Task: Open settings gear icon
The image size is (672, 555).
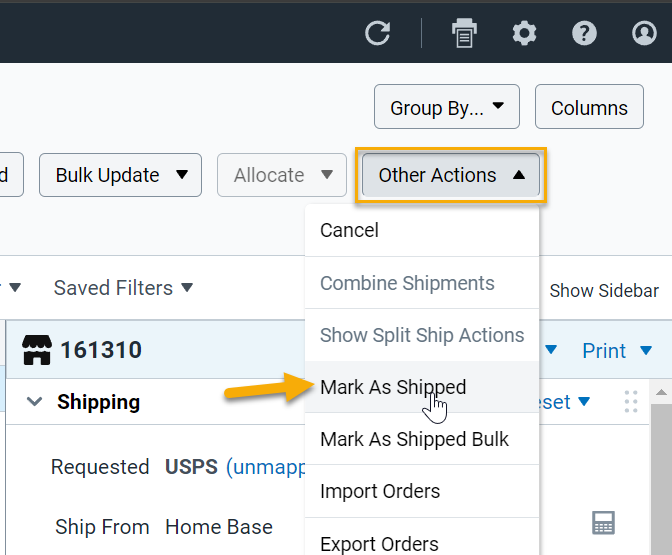Action: (524, 33)
